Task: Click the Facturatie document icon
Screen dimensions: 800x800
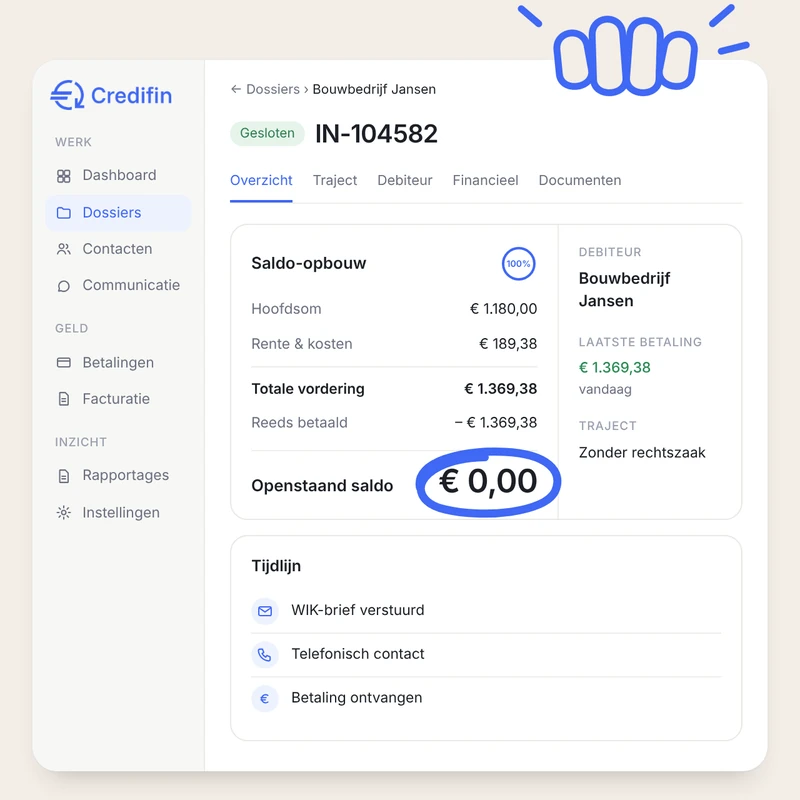Action: 64,399
